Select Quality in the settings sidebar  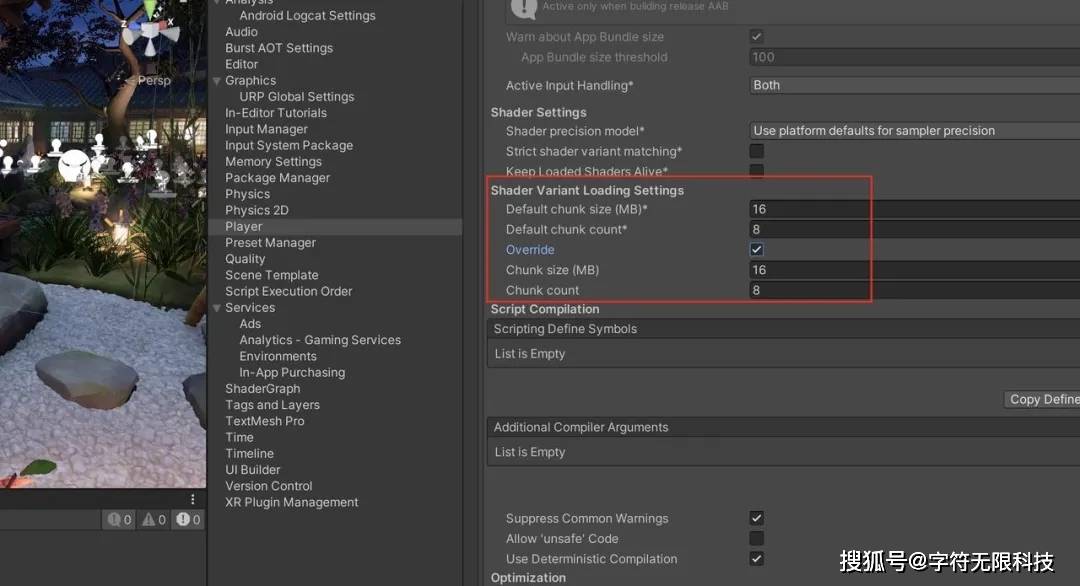pyautogui.click(x=245, y=258)
